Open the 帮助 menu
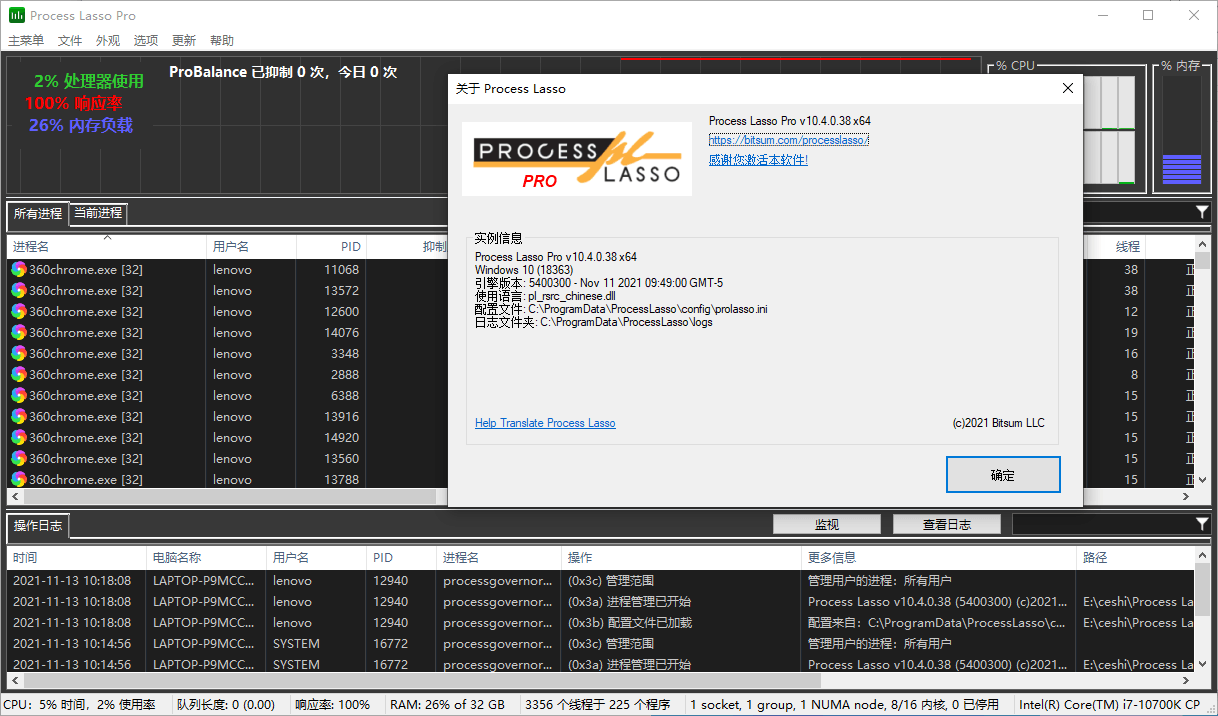1218x716 pixels. [221, 40]
